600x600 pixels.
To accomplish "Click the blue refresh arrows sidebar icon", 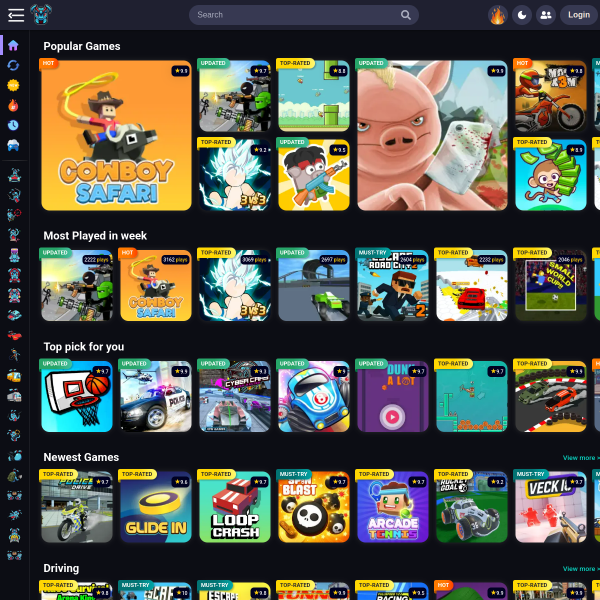I will pos(13,65).
